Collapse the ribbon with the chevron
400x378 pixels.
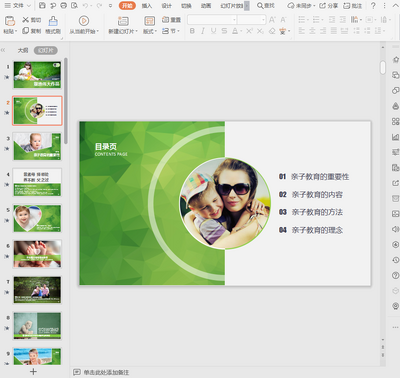(395, 5)
